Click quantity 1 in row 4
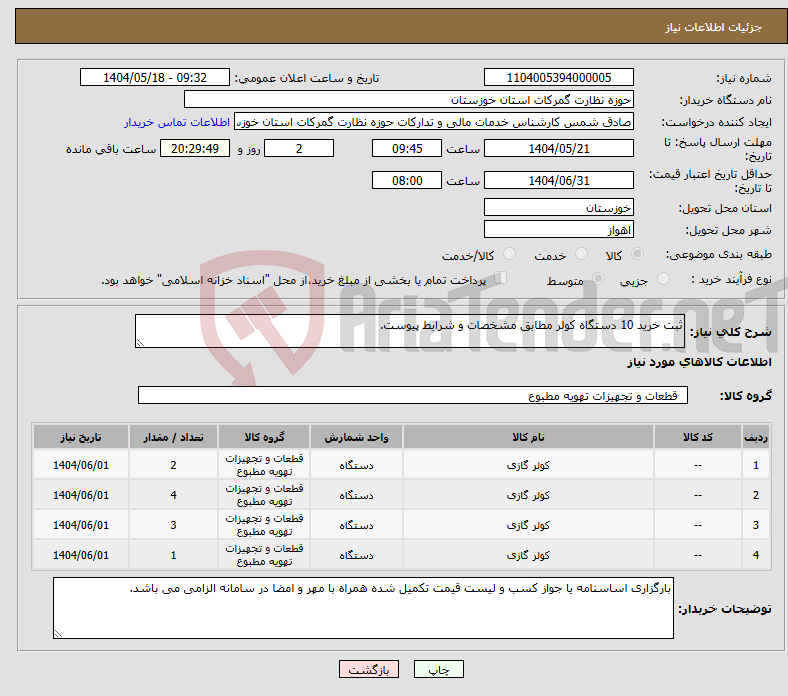 coord(173,555)
